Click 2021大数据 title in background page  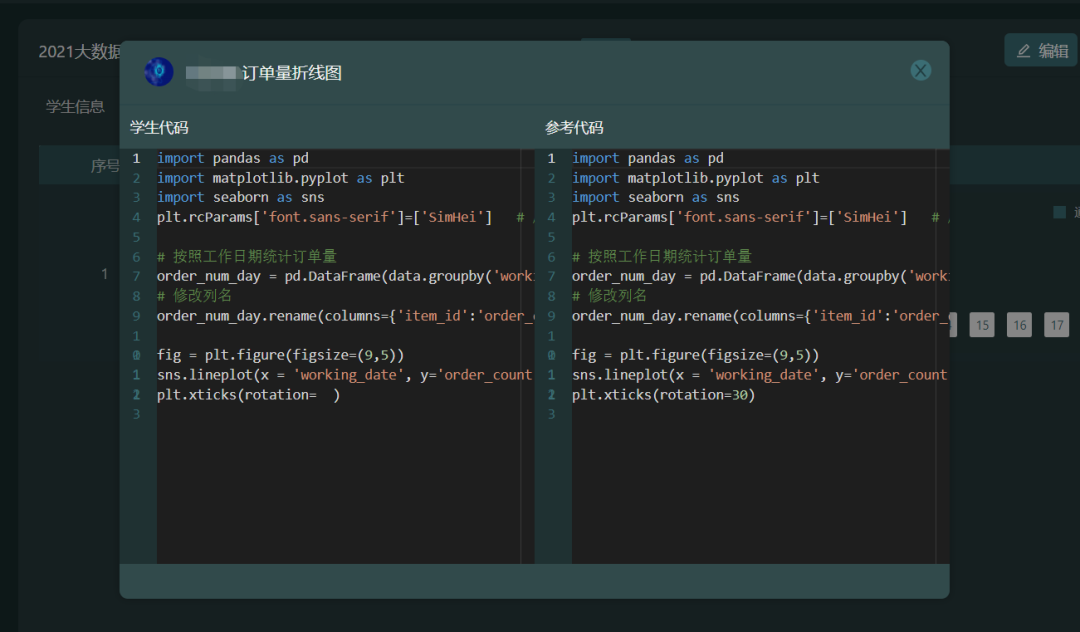79,52
